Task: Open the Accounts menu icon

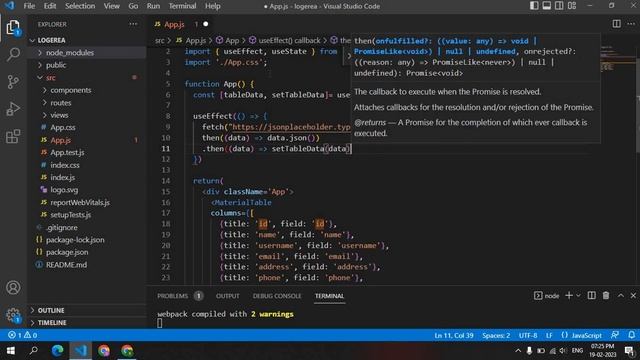Action: [x=13, y=288]
